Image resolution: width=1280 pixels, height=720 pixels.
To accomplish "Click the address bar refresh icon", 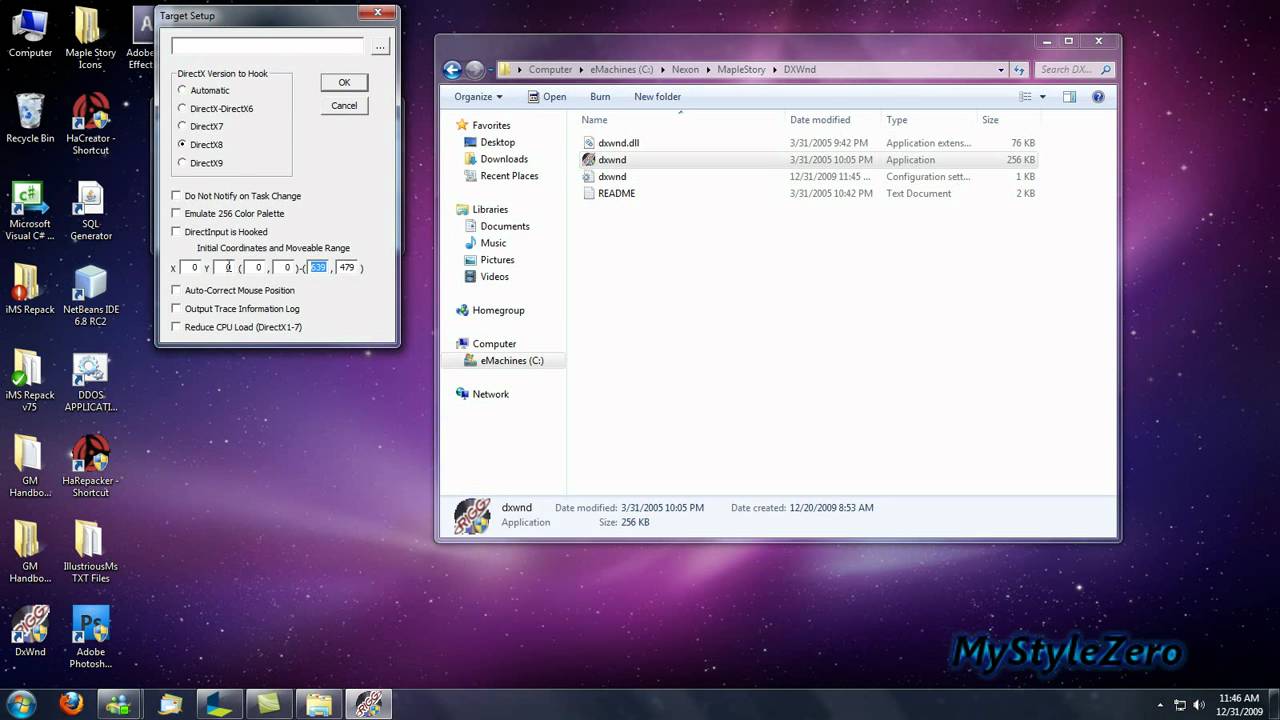I will coord(1019,70).
